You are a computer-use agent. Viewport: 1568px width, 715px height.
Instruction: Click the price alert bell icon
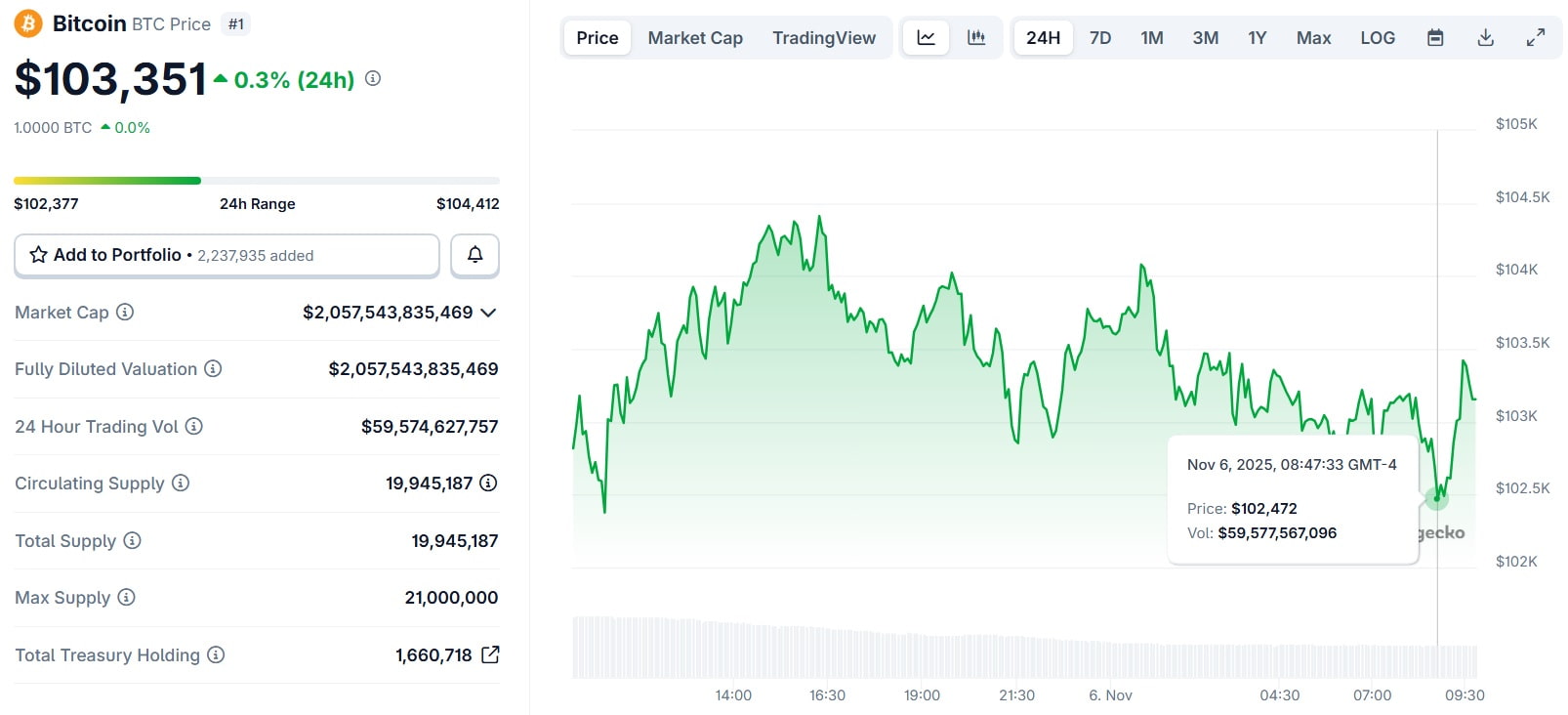pyautogui.click(x=475, y=255)
